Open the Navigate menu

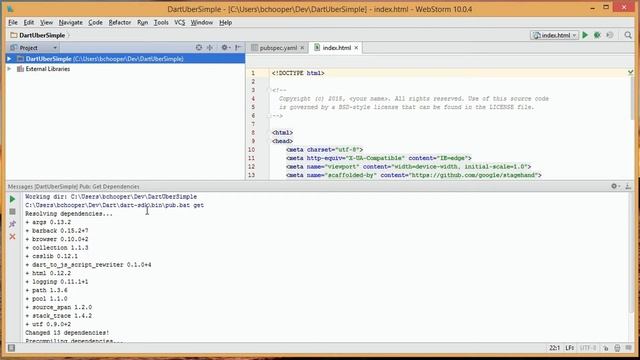(x=70, y=22)
